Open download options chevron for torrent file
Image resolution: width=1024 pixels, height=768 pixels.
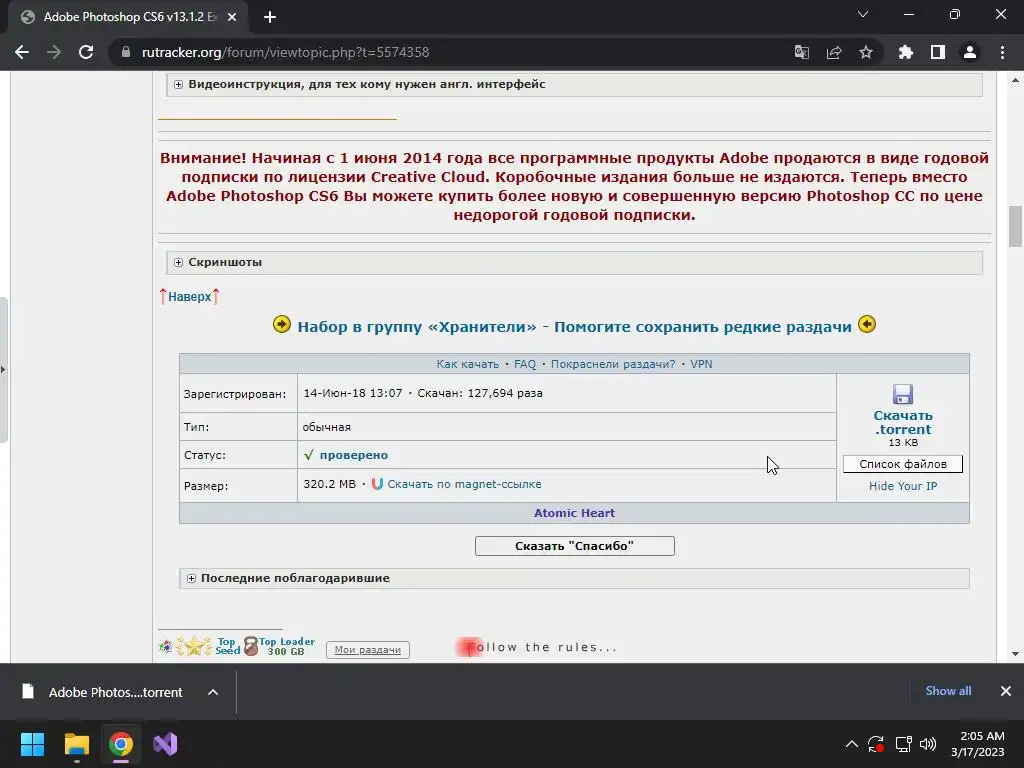(213, 692)
